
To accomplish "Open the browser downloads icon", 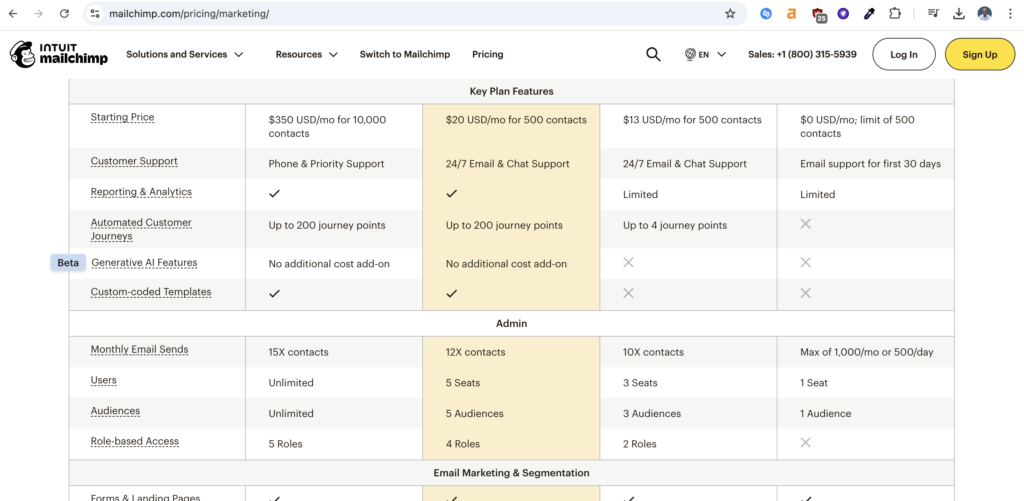I will pos(959,14).
